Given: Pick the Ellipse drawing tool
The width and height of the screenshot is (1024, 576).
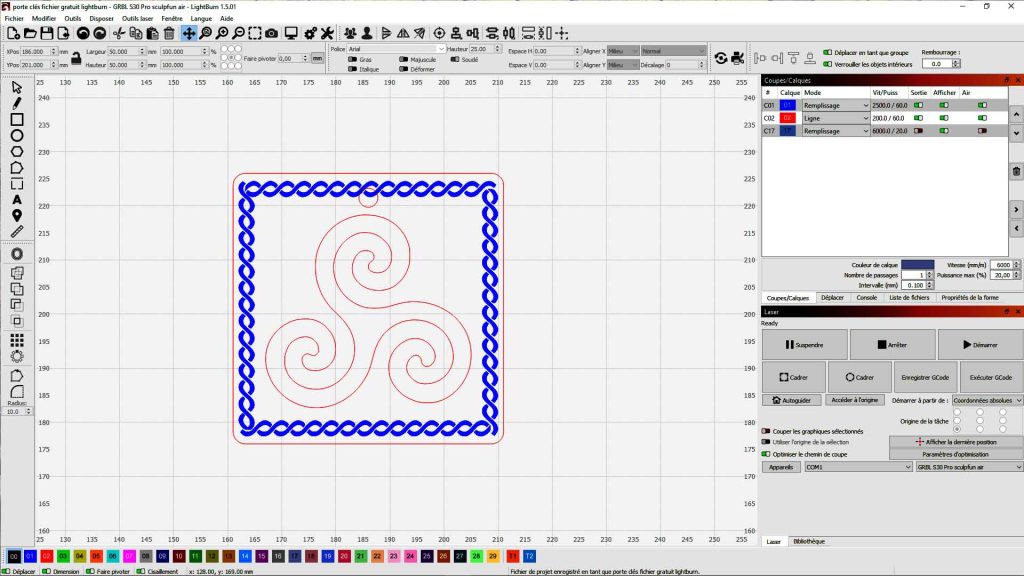Looking at the screenshot, I should click(x=17, y=135).
